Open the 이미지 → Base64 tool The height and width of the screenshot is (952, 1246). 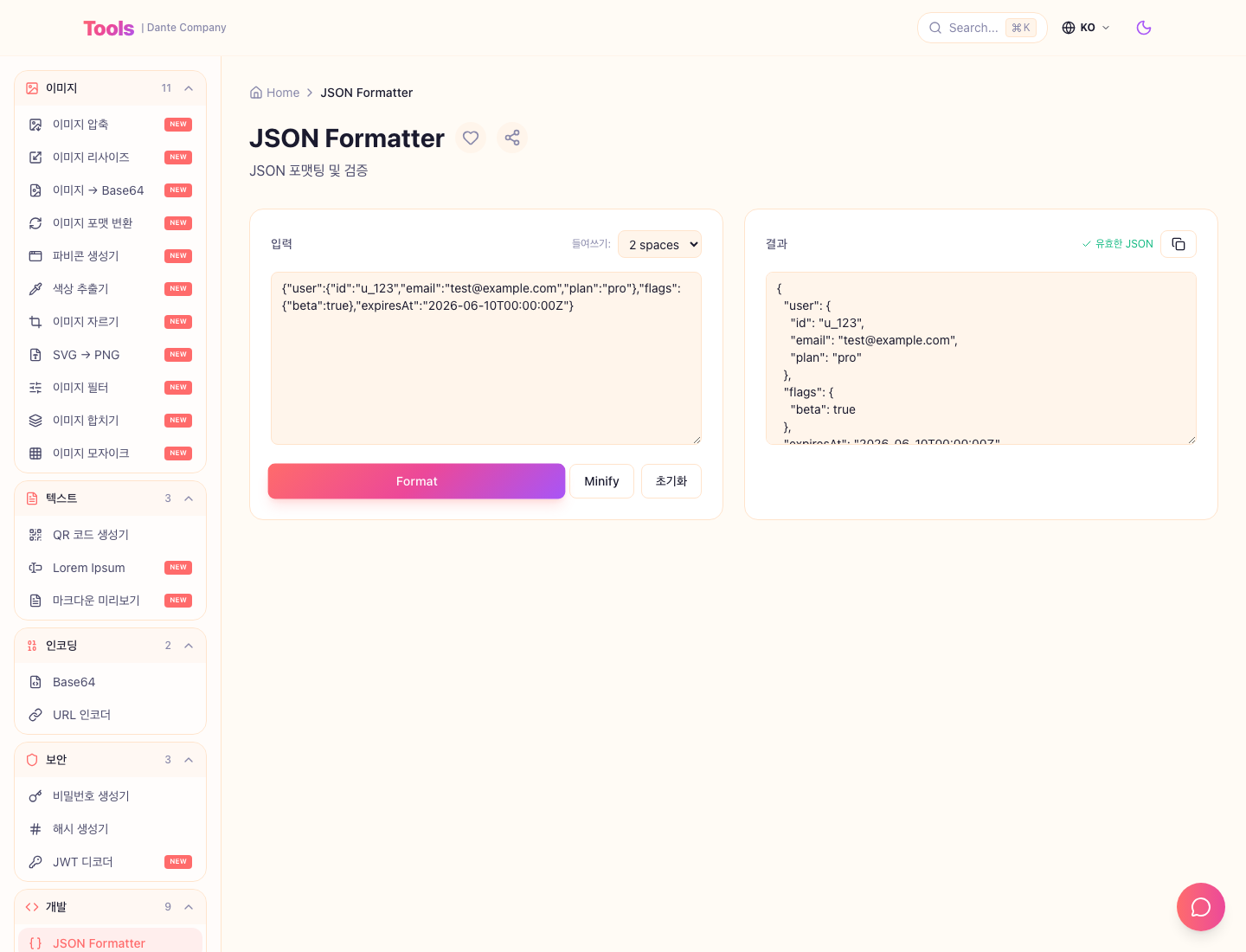[110, 190]
